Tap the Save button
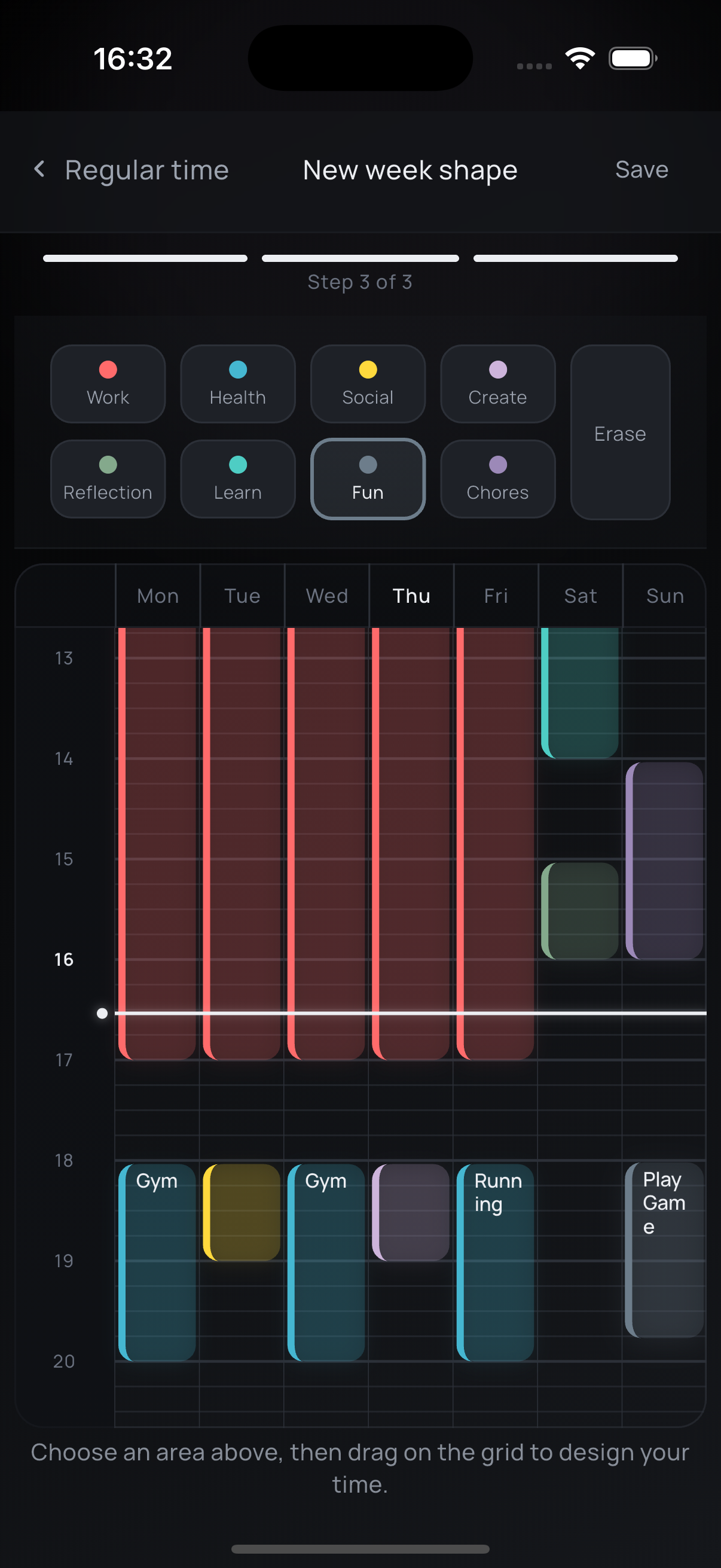Viewport: 721px width, 1568px height. point(641,170)
